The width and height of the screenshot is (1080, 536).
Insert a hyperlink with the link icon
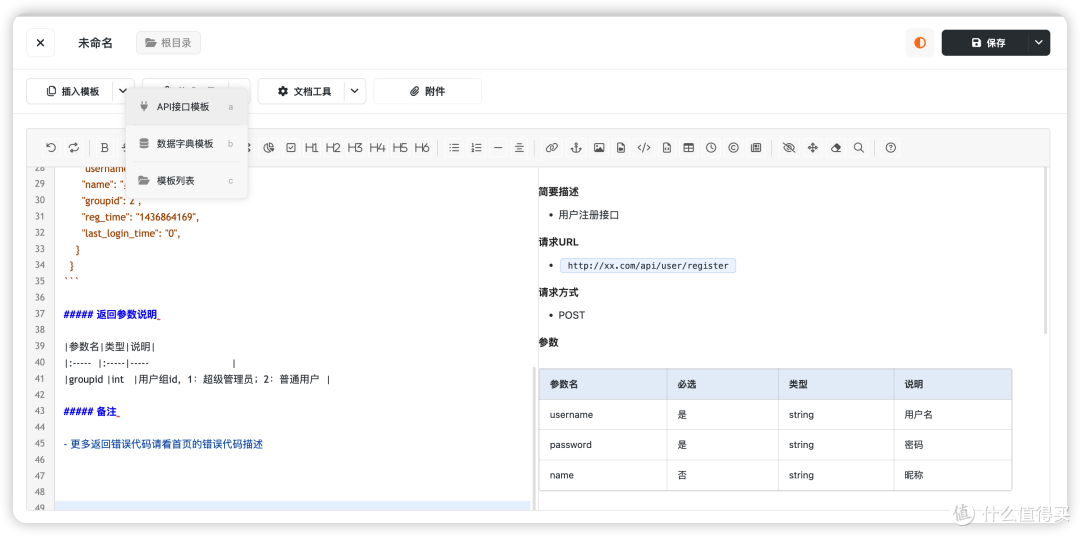click(x=551, y=147)
